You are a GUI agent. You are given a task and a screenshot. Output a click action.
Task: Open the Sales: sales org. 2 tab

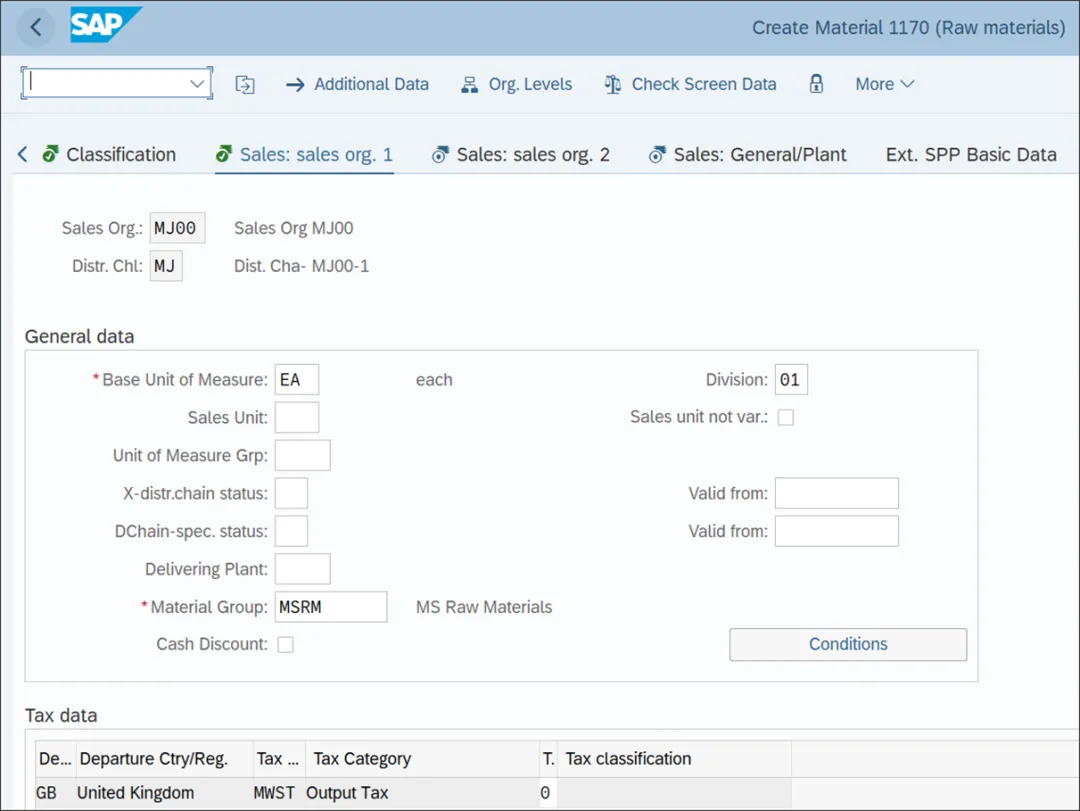(x=533, y=154)
